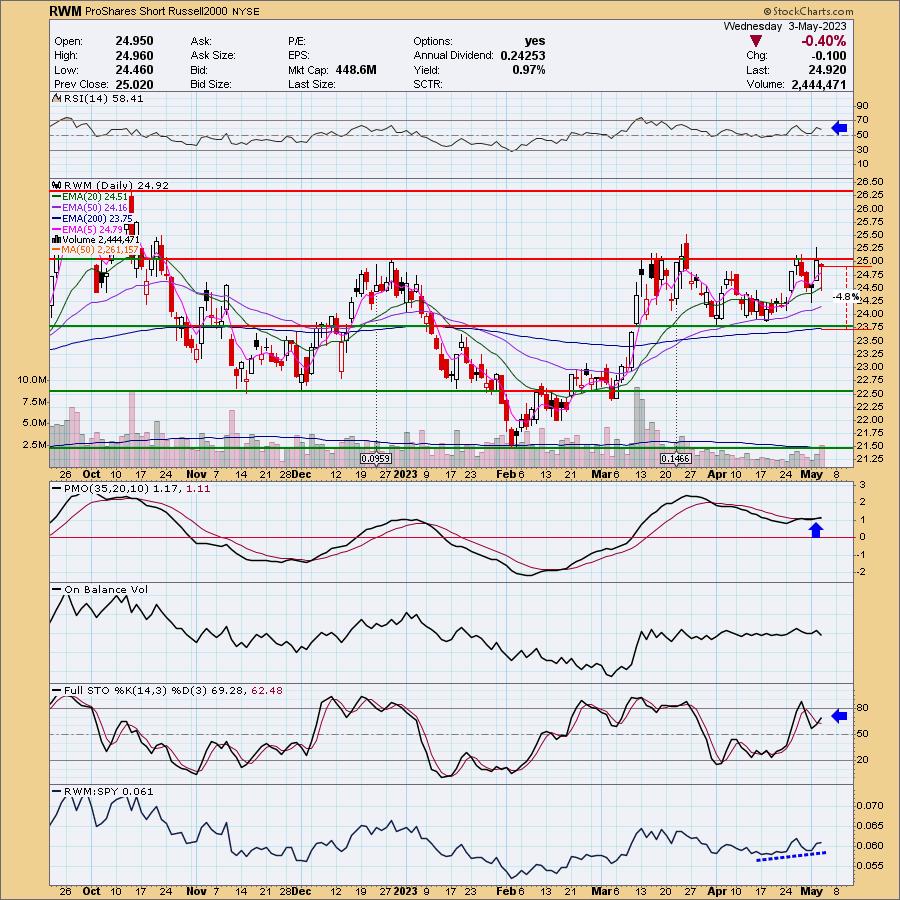Screen dimensions: 900x900
Task: Click the -4.8% stop-level label
Action: pyautogui.click(x=846, y=297)
